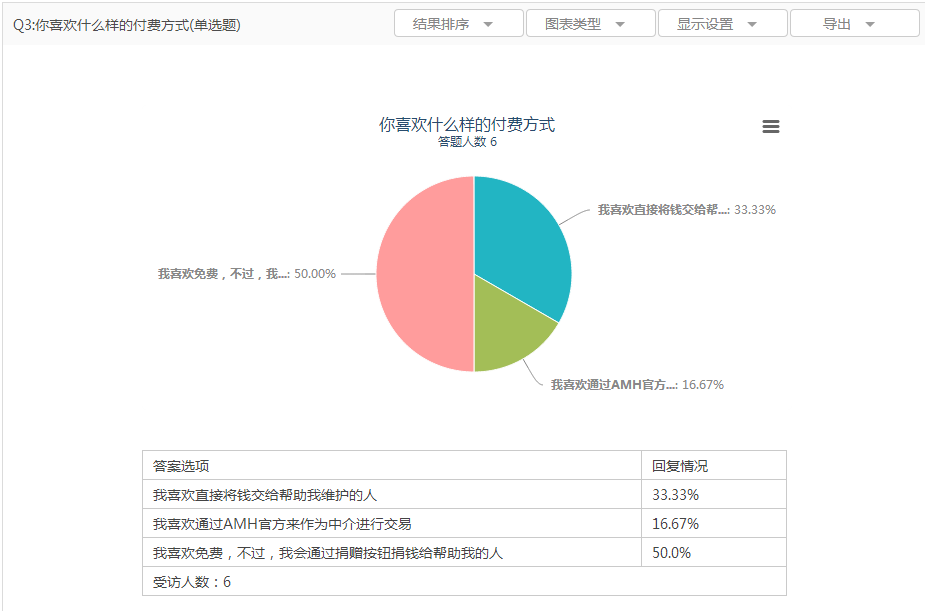Click the 16.67% pie chart label
This screenshot has width=925, height=611.
636,384
